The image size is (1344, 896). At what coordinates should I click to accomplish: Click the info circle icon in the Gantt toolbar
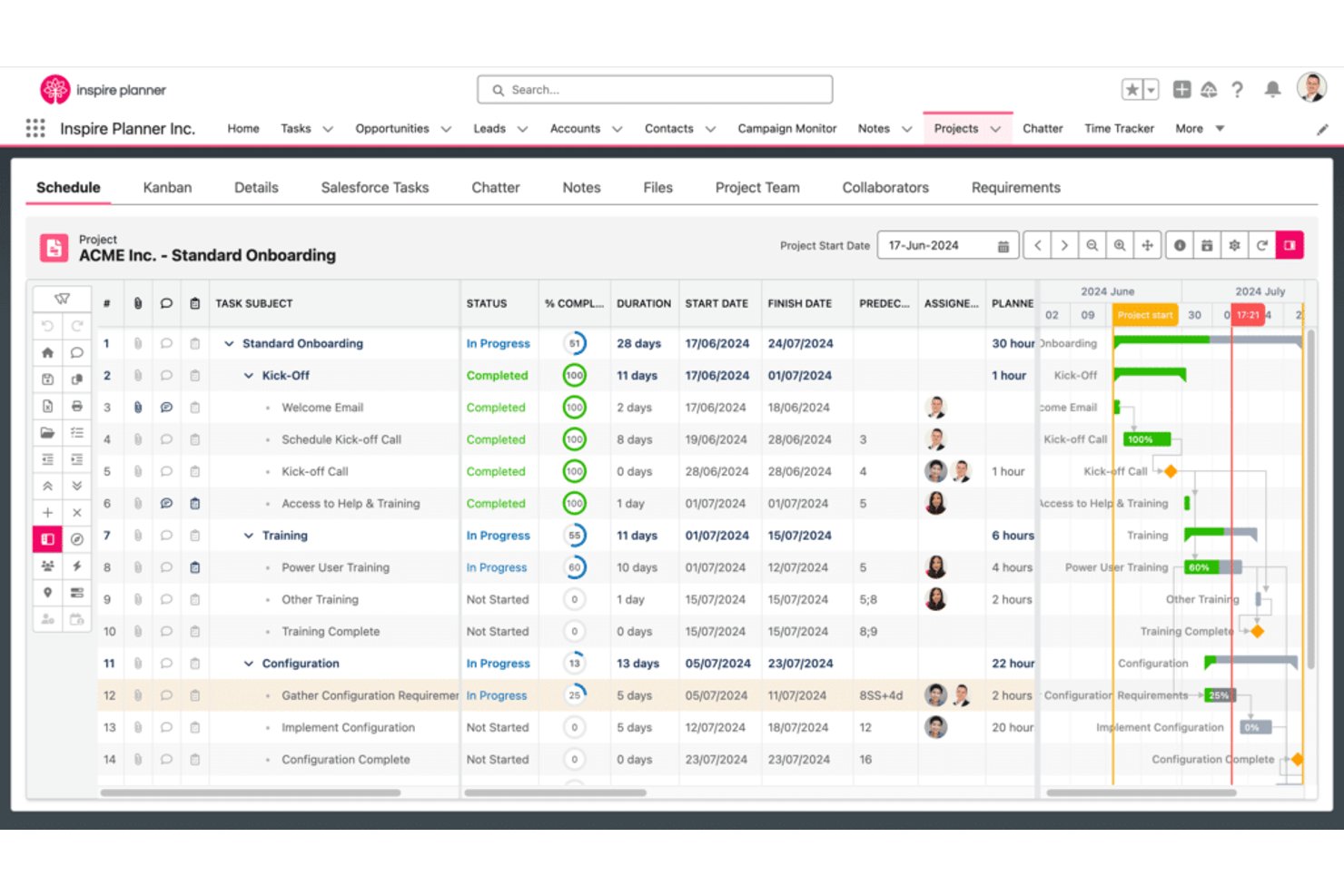tap(1180, 245)
